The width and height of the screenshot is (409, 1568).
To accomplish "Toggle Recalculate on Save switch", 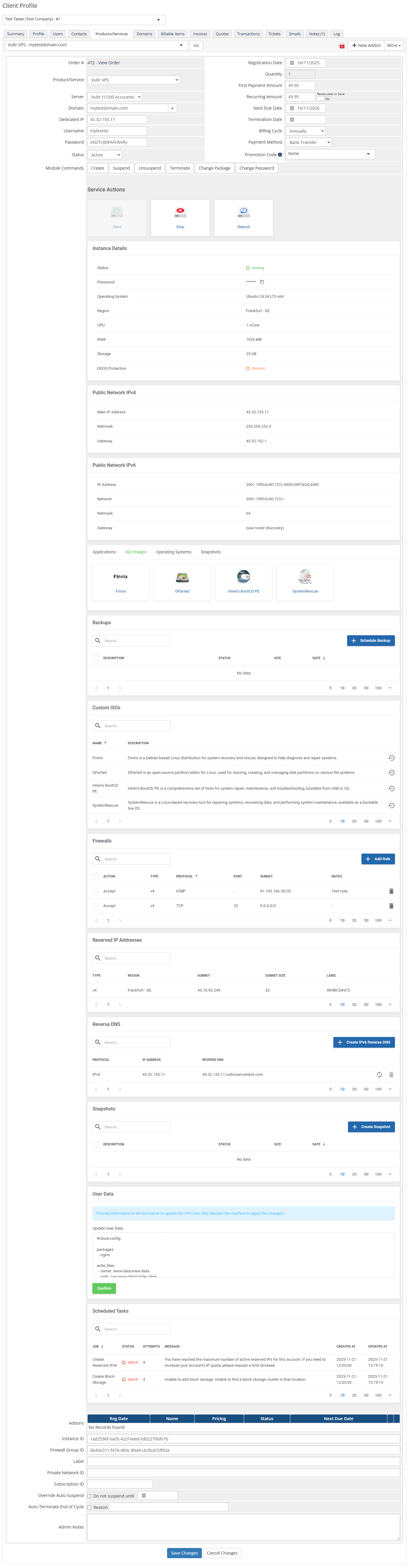I will point(323,98).
